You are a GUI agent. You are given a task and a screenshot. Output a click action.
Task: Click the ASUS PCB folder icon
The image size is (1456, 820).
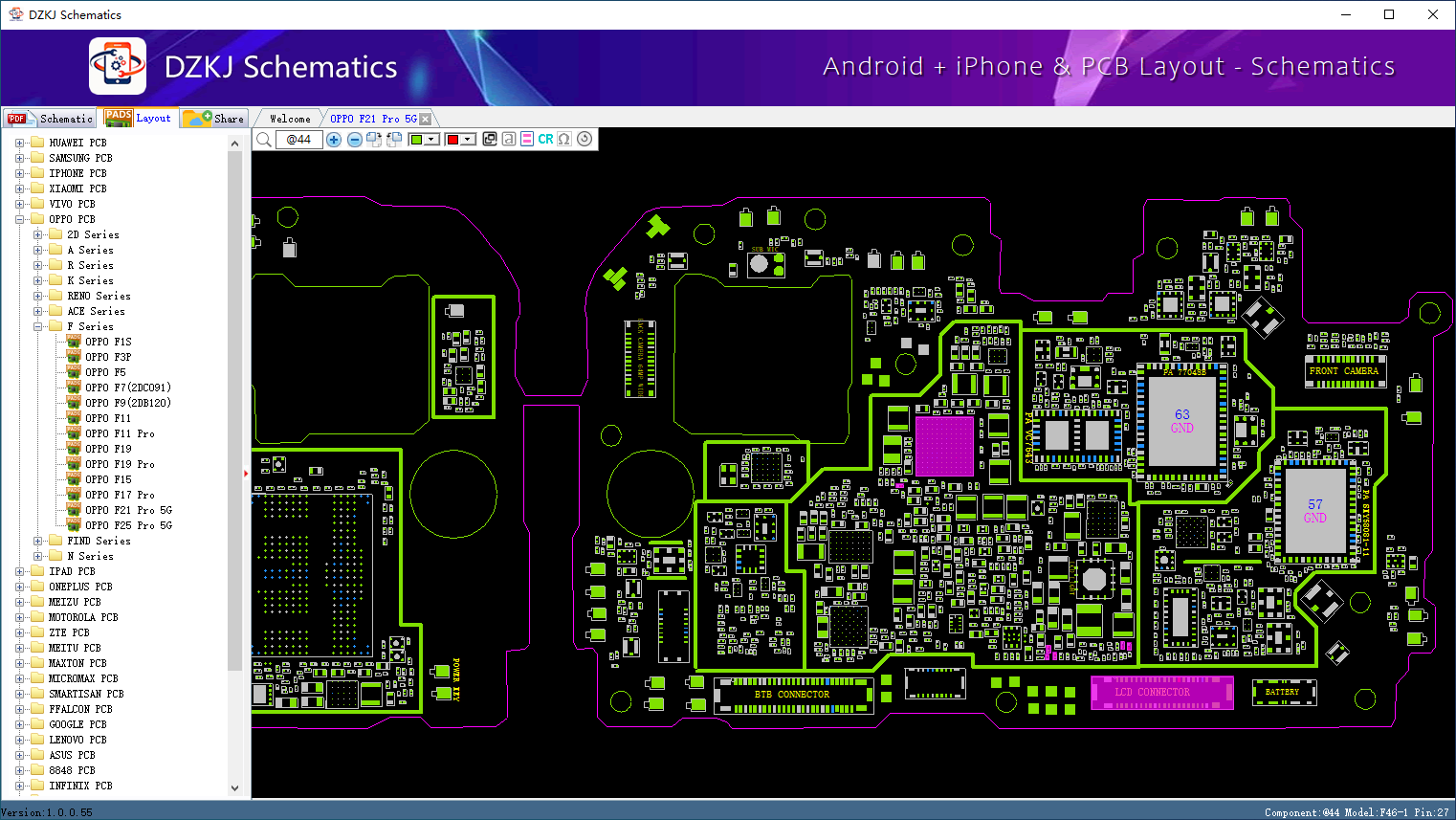(x=37, y=755)
